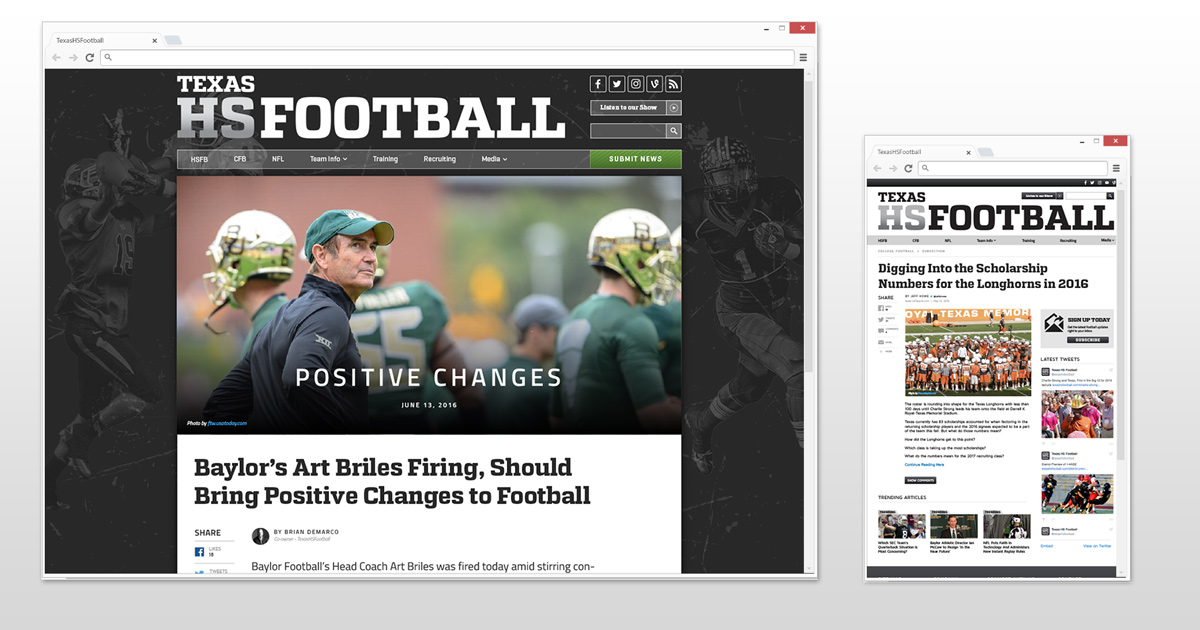Screen dimensions: 1200x630
Task: Click SHOW COMMENTS button in small window
Action: pyautogui.click(x=920, y=480)
